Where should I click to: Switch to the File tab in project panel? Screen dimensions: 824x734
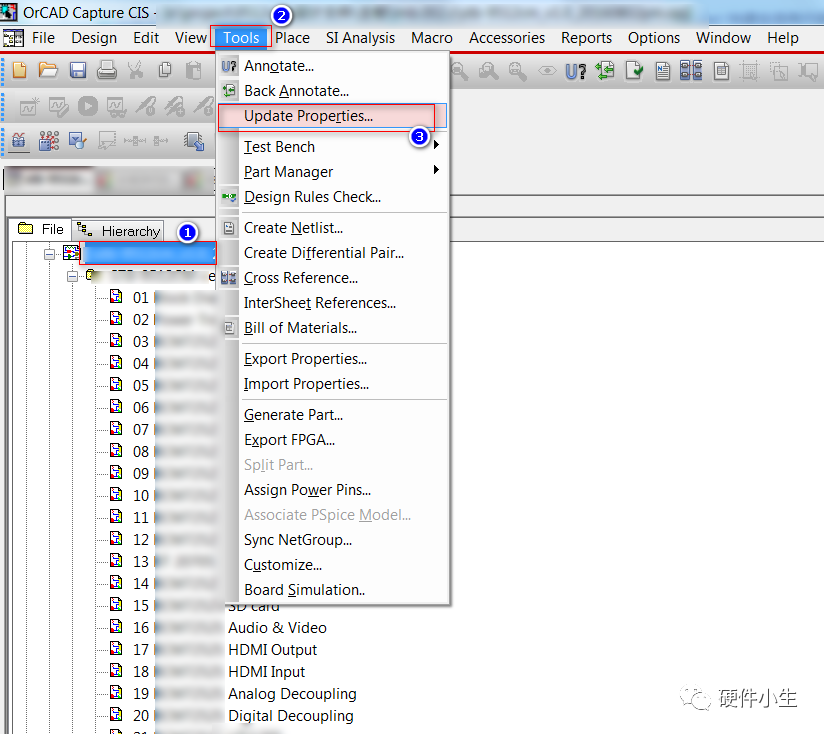pyautogui.click(x=40, y=230)
